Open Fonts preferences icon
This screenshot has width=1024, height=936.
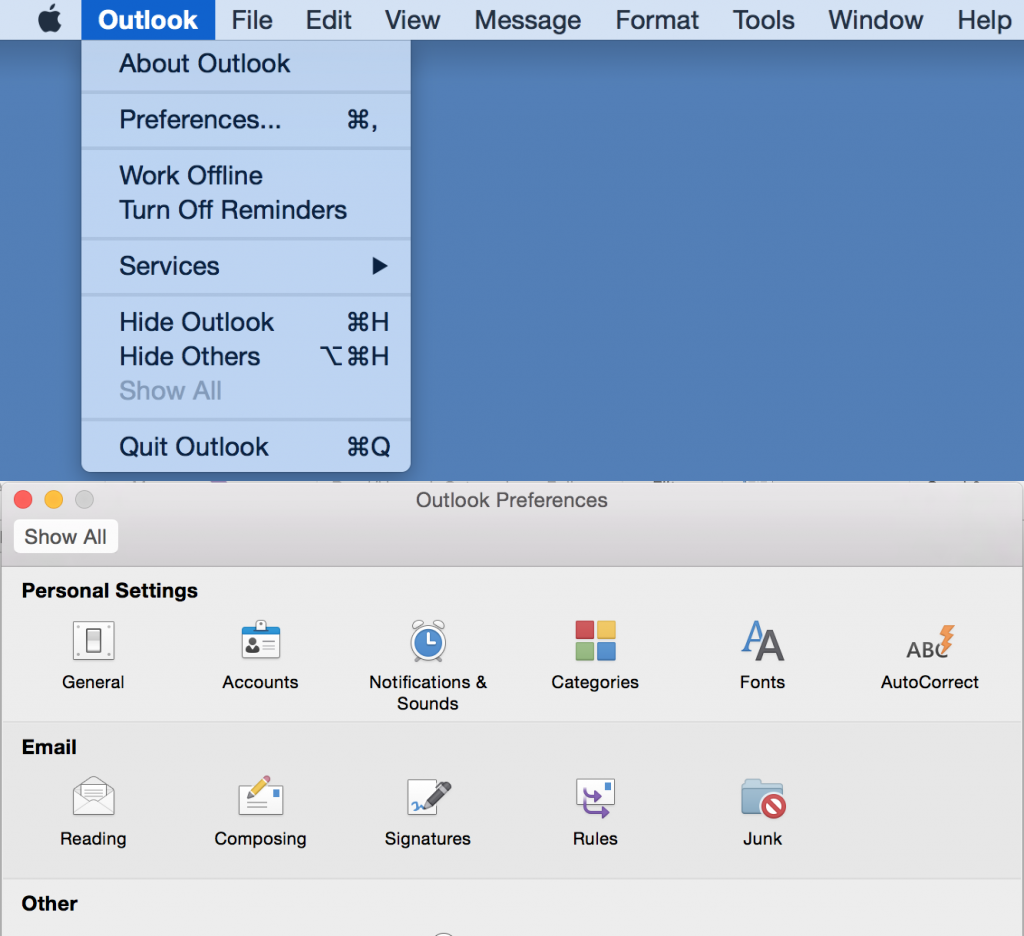pos(762,640)
